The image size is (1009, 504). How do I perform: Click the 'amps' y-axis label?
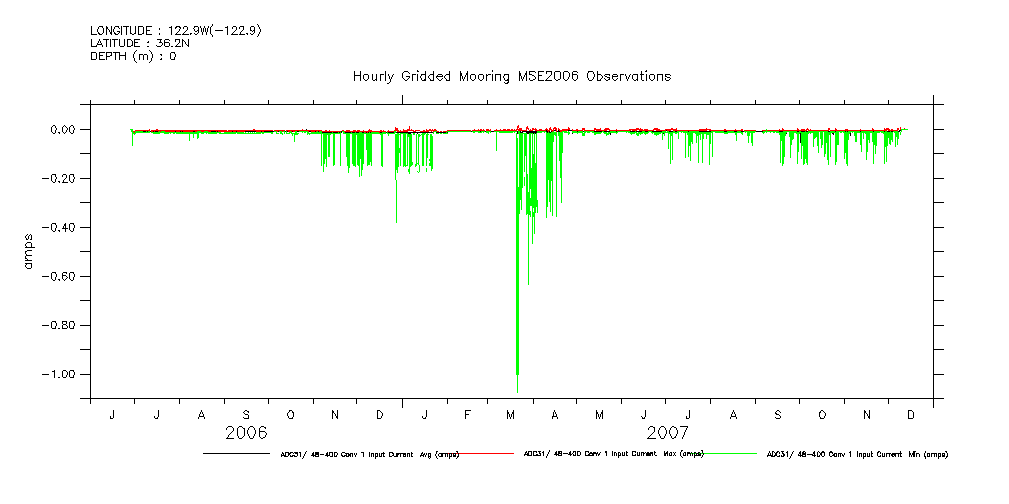29,252
